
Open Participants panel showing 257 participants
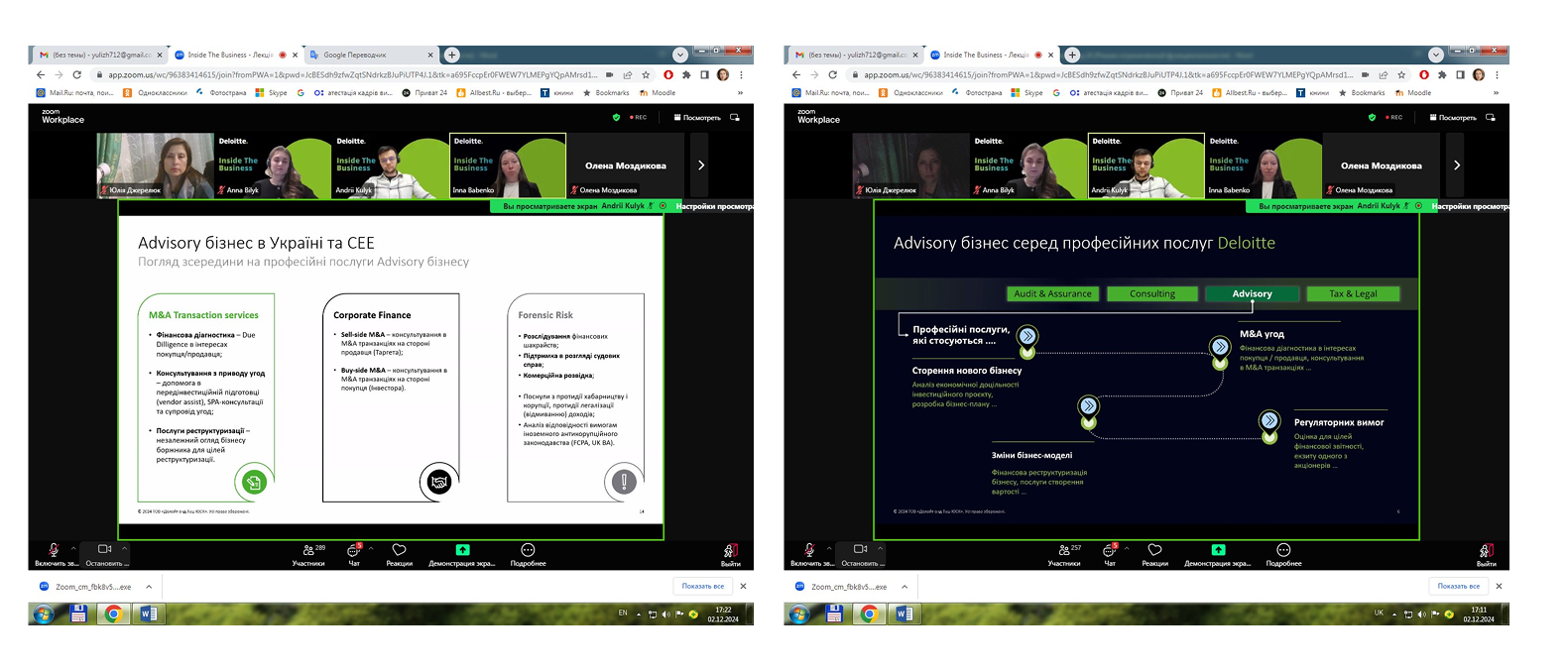point(1064,555)
